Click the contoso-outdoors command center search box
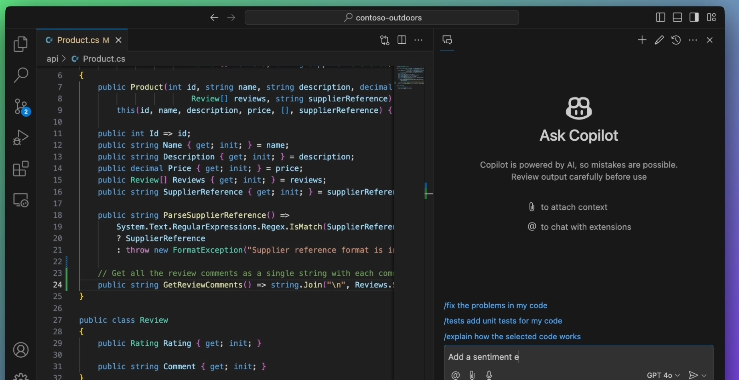739x380 pixels. pos(382,17)
